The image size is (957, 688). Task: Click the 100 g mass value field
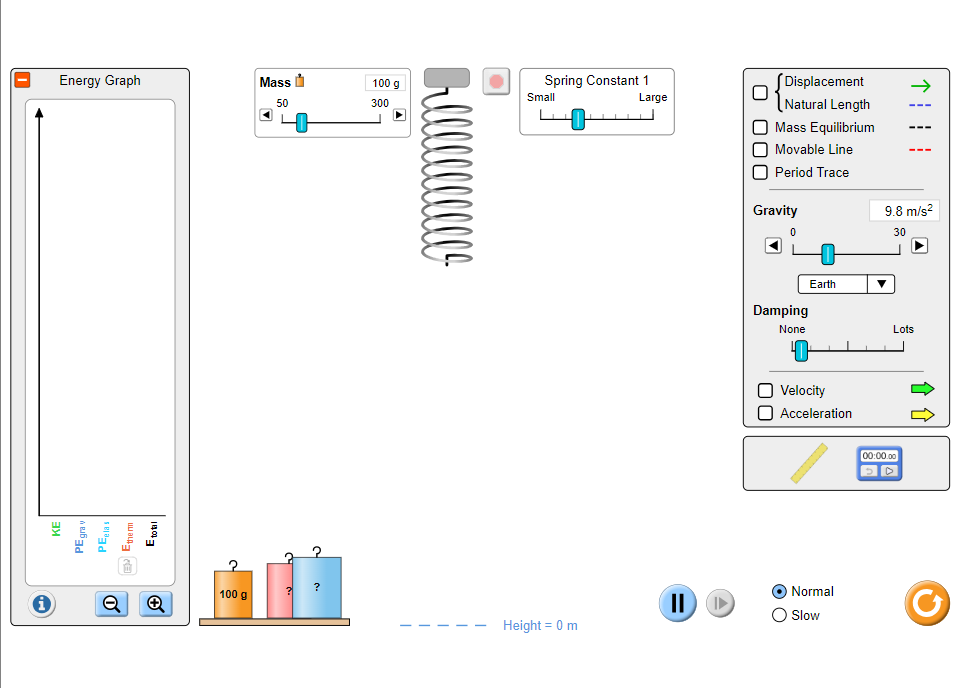tap(385, 83)
